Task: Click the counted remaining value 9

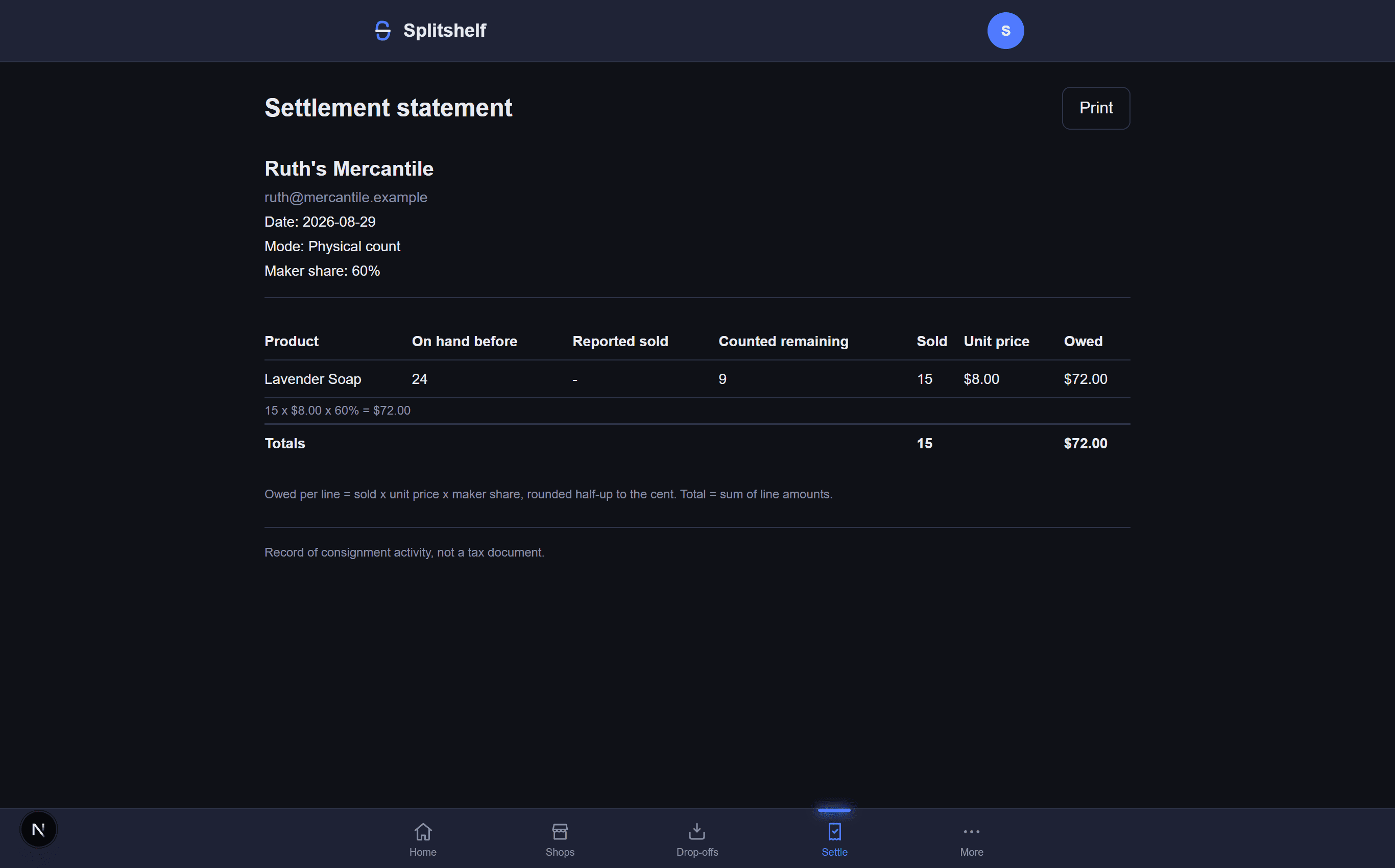Action: click(x=722, y=379)
